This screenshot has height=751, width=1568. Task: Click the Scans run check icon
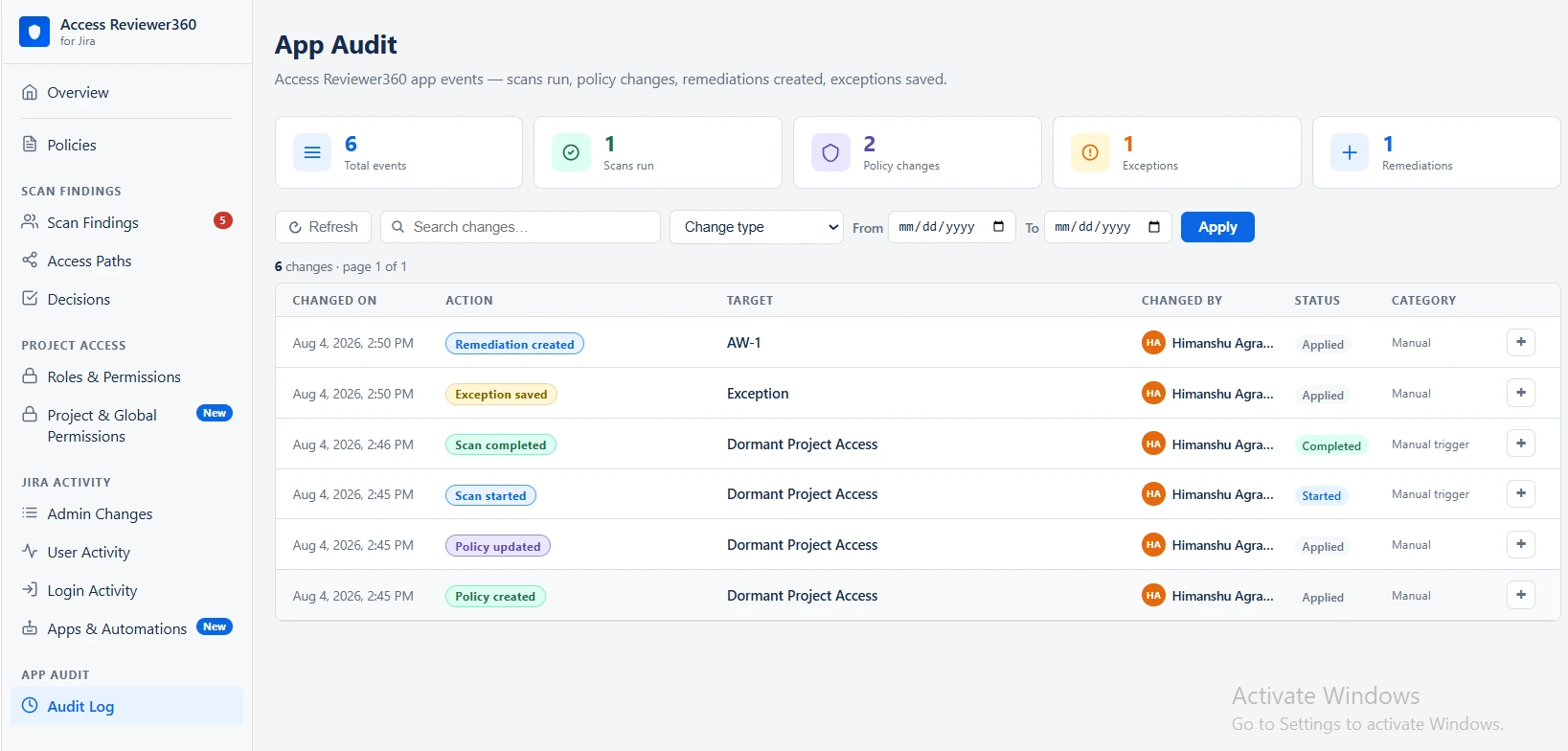(571, 152)
